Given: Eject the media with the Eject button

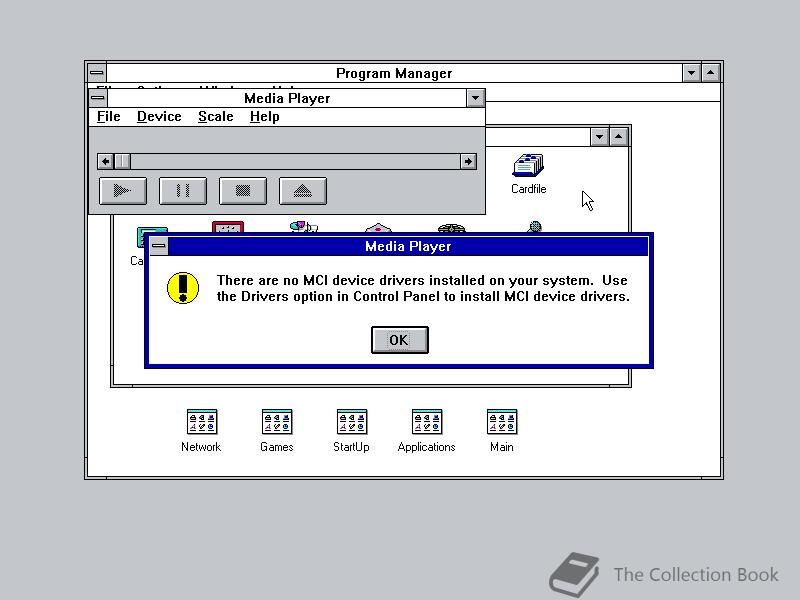Looking at the screenshot, I should coord(303,191).
